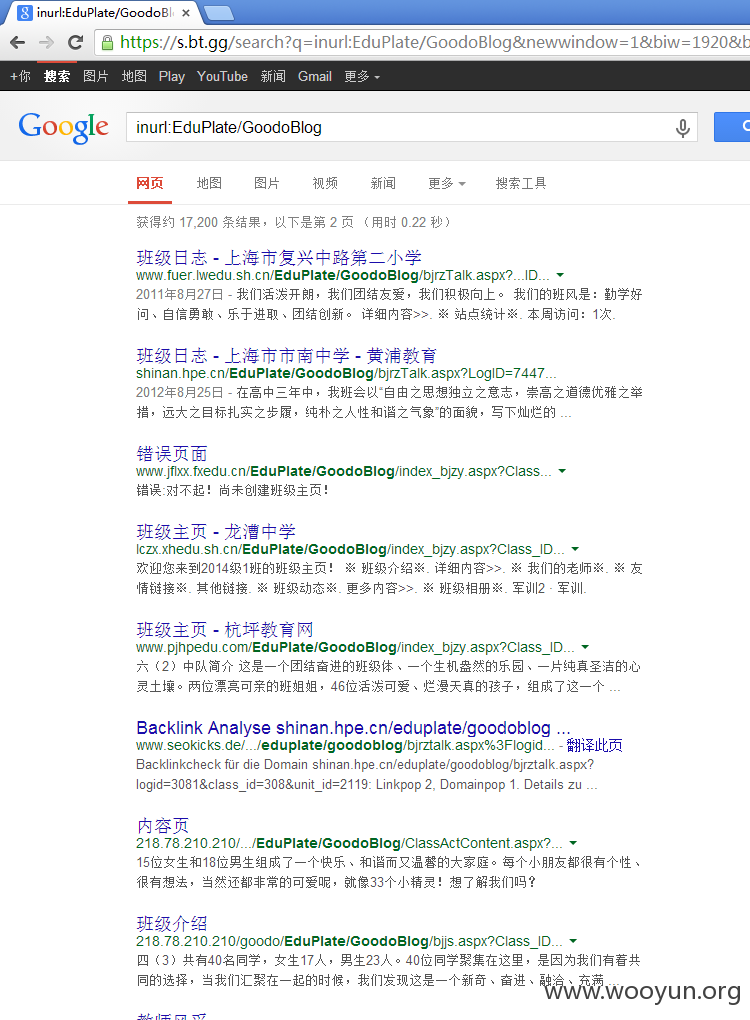
Task: Close the inurl:EduPlate/GoodoBlog browser tab
Action: 186,12
